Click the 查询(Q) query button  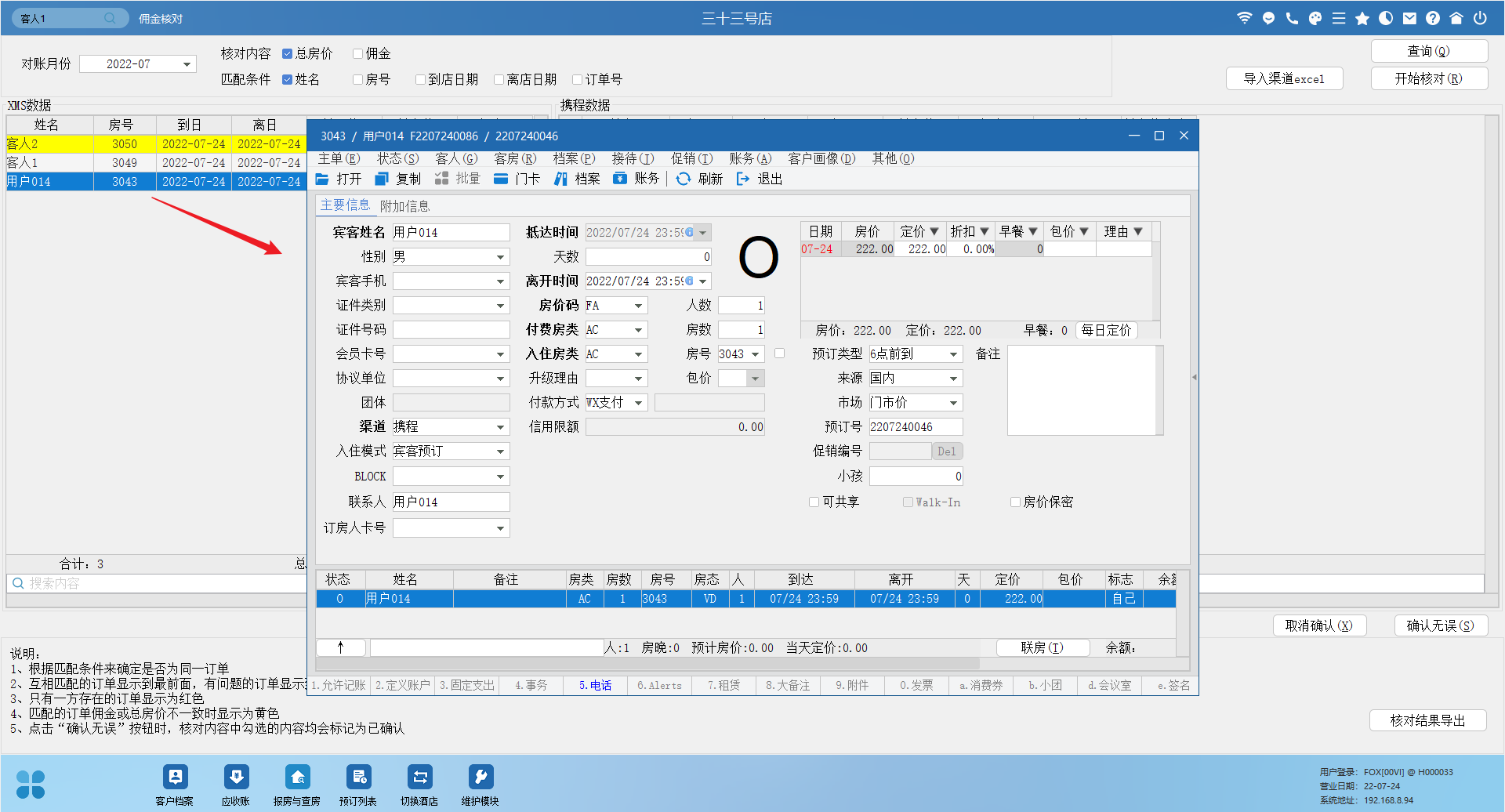point(1429,51)
